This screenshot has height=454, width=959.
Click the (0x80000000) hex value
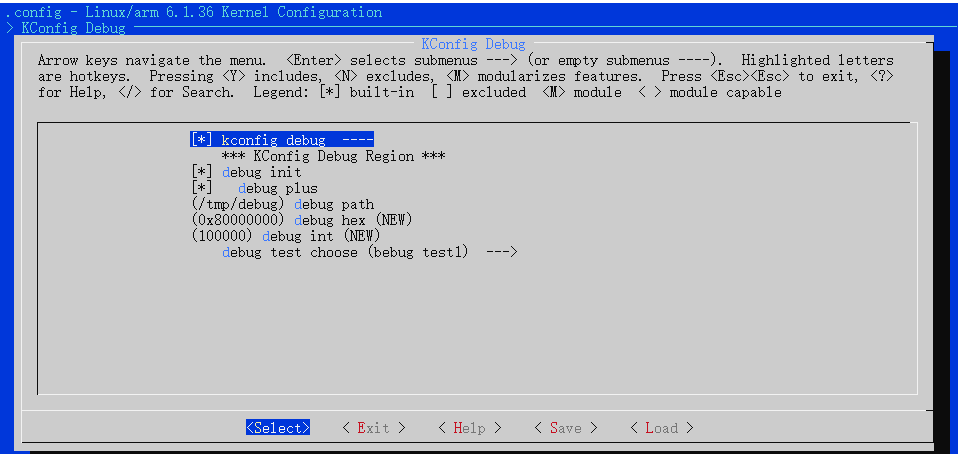(x=238, y=220)
